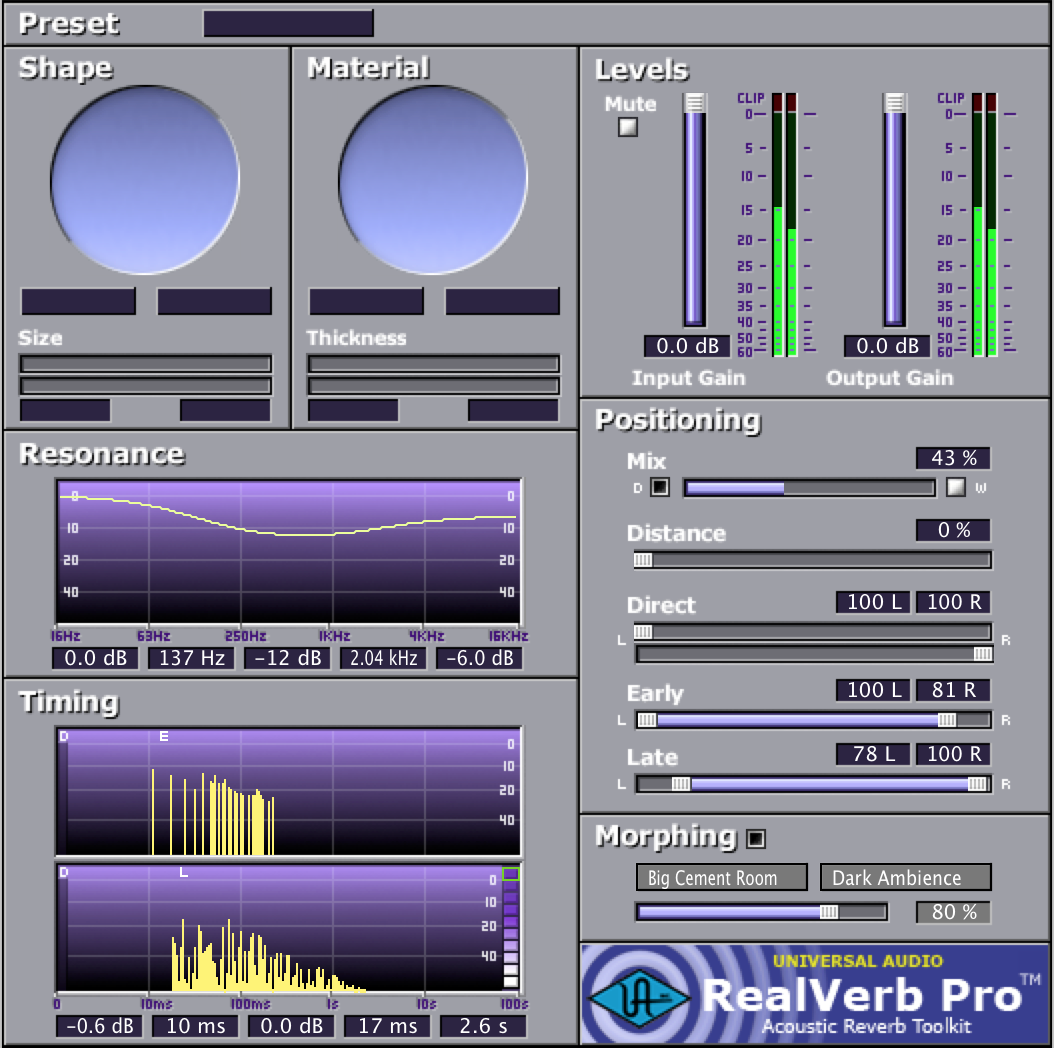Select the Distance 0 % value field

[953, 530]
